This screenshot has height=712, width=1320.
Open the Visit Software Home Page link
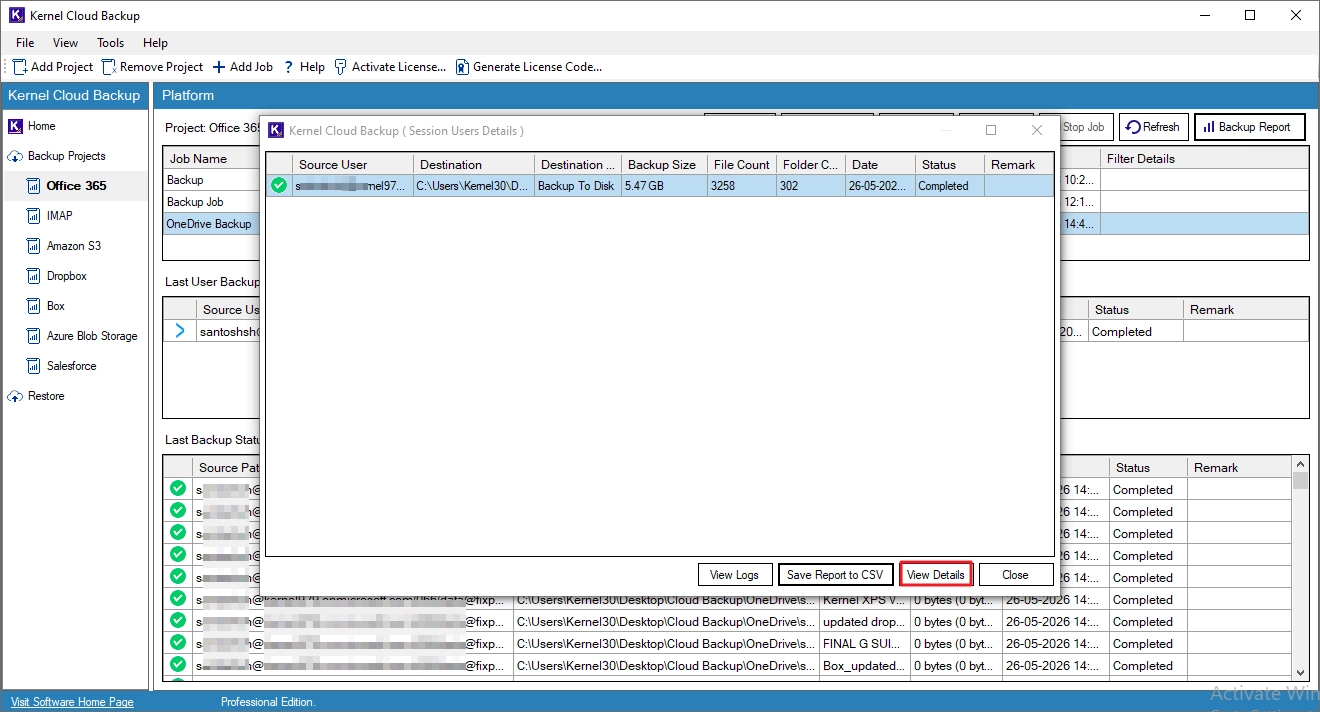point(72,702)
